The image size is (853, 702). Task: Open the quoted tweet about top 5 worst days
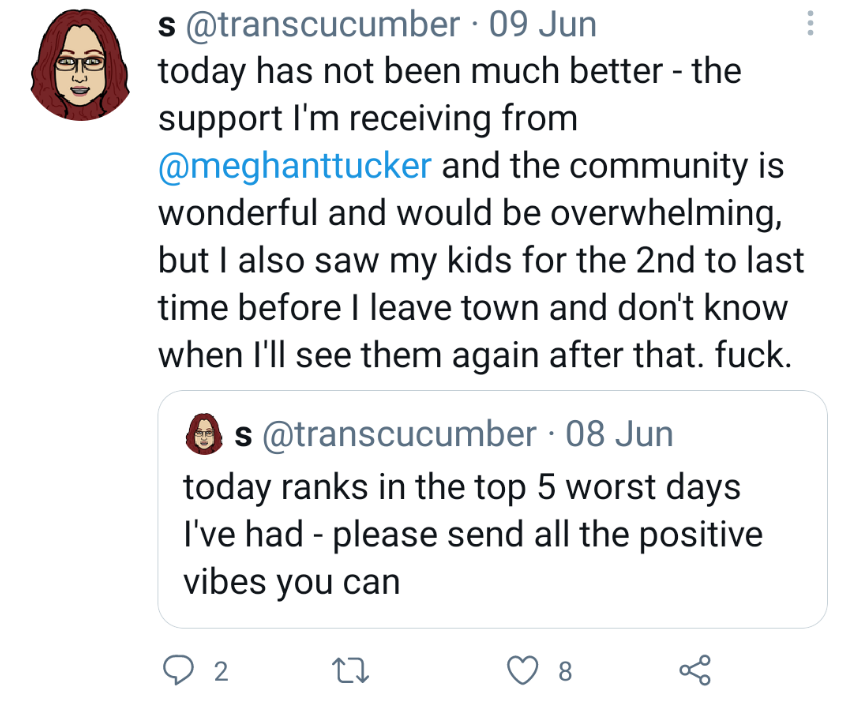(492, 509)
